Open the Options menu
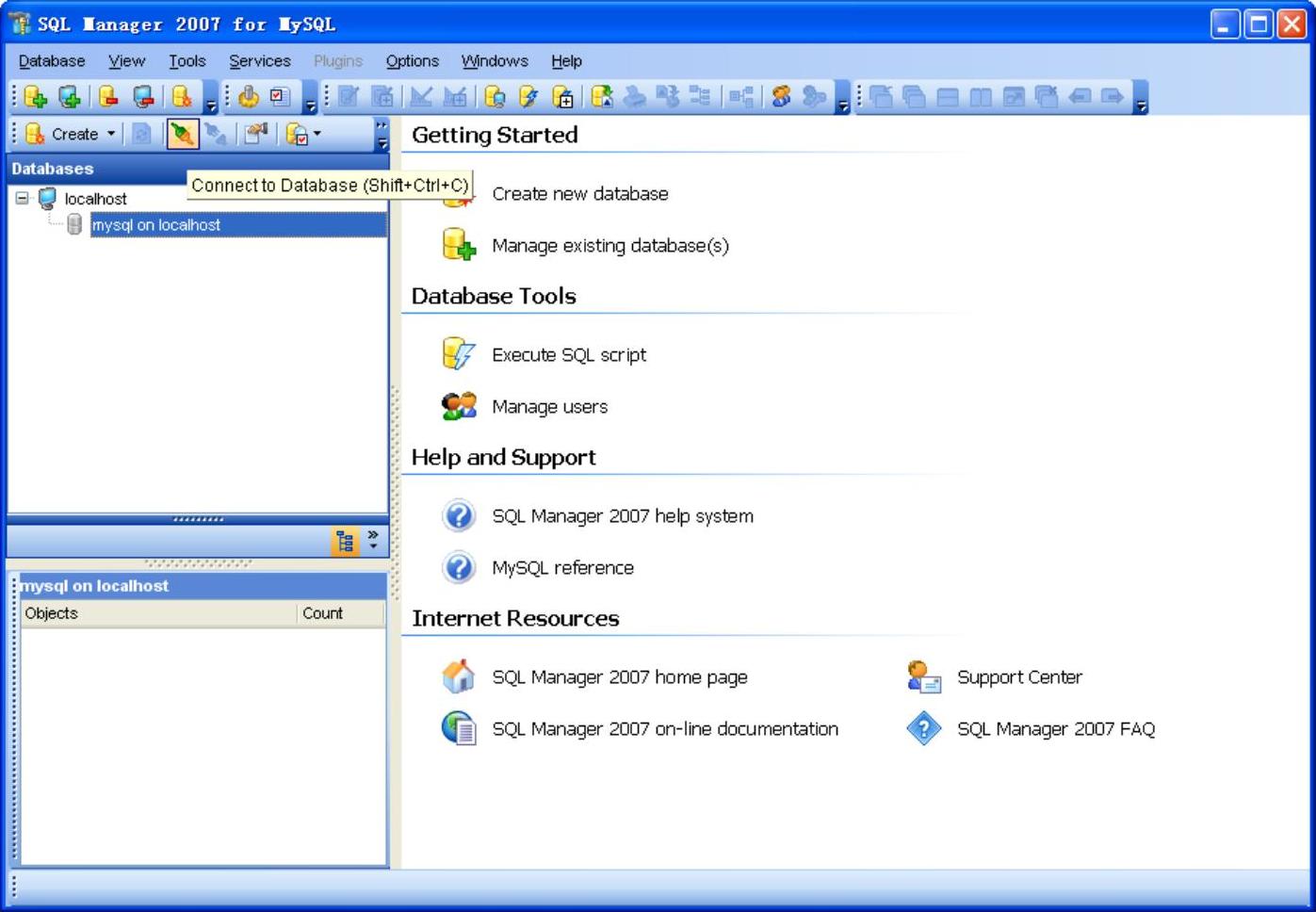 click(413, 60)
